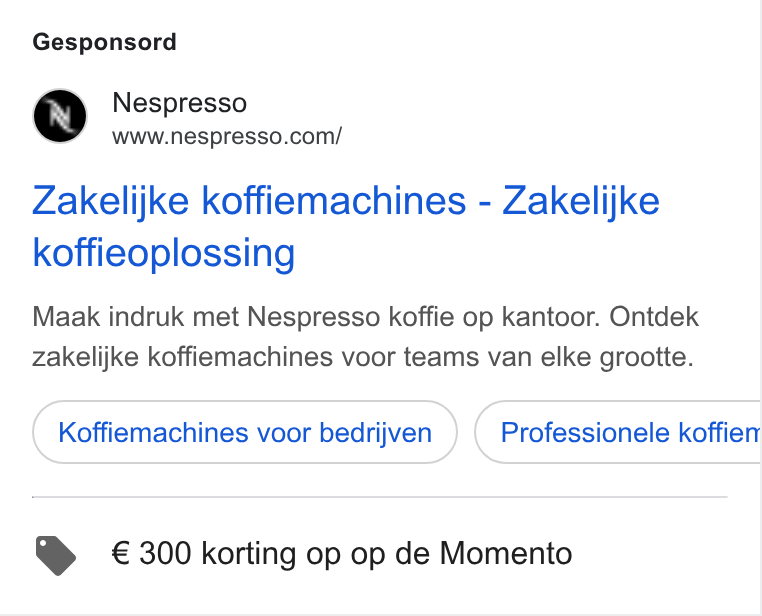Click the Nespresso round logo icon
Viewport: 762px width, 616px height.
(x=60, y=116)
